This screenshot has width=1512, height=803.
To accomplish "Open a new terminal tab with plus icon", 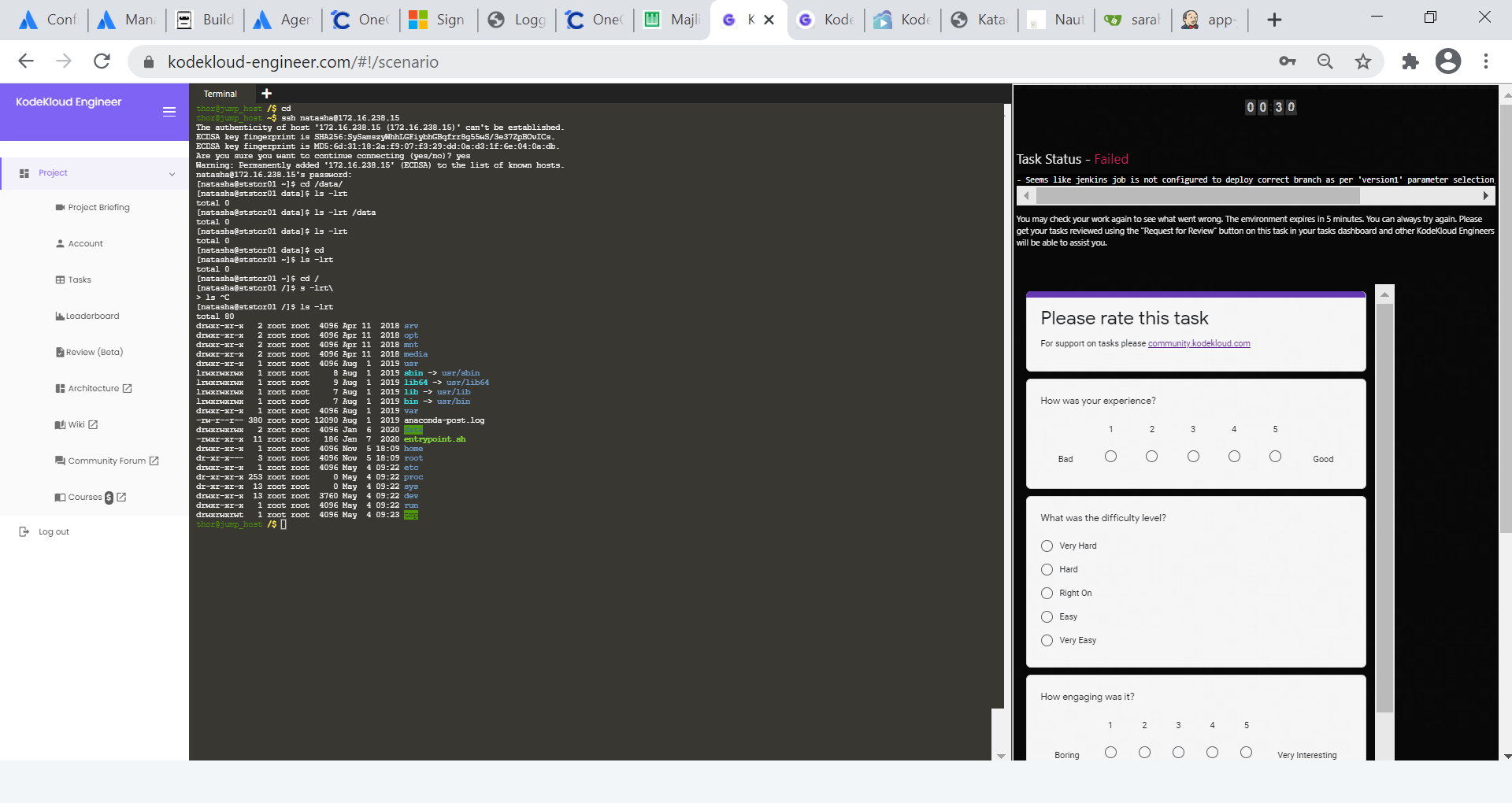I will pos(266,94).
